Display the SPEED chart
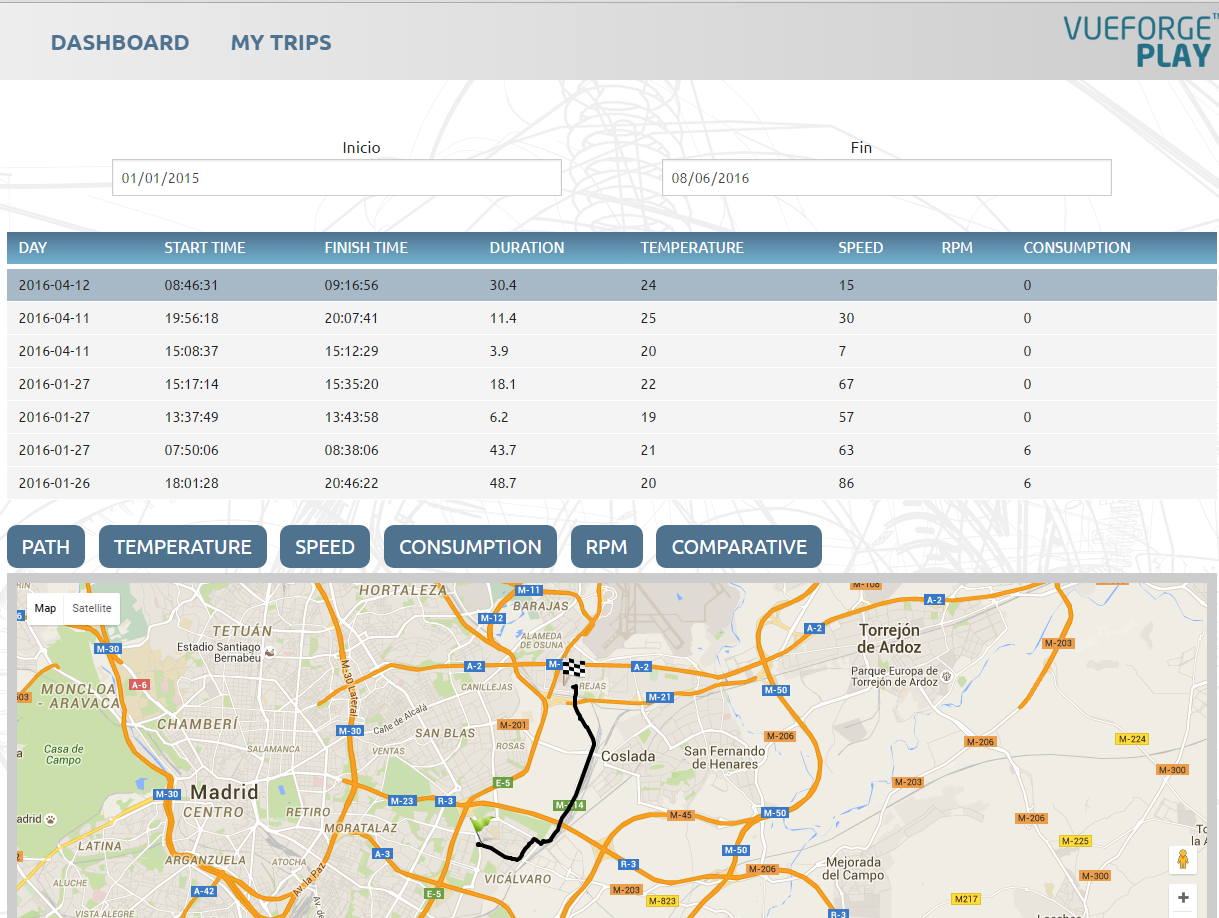This screenshot has height=918, width=1219. (325, 547)
